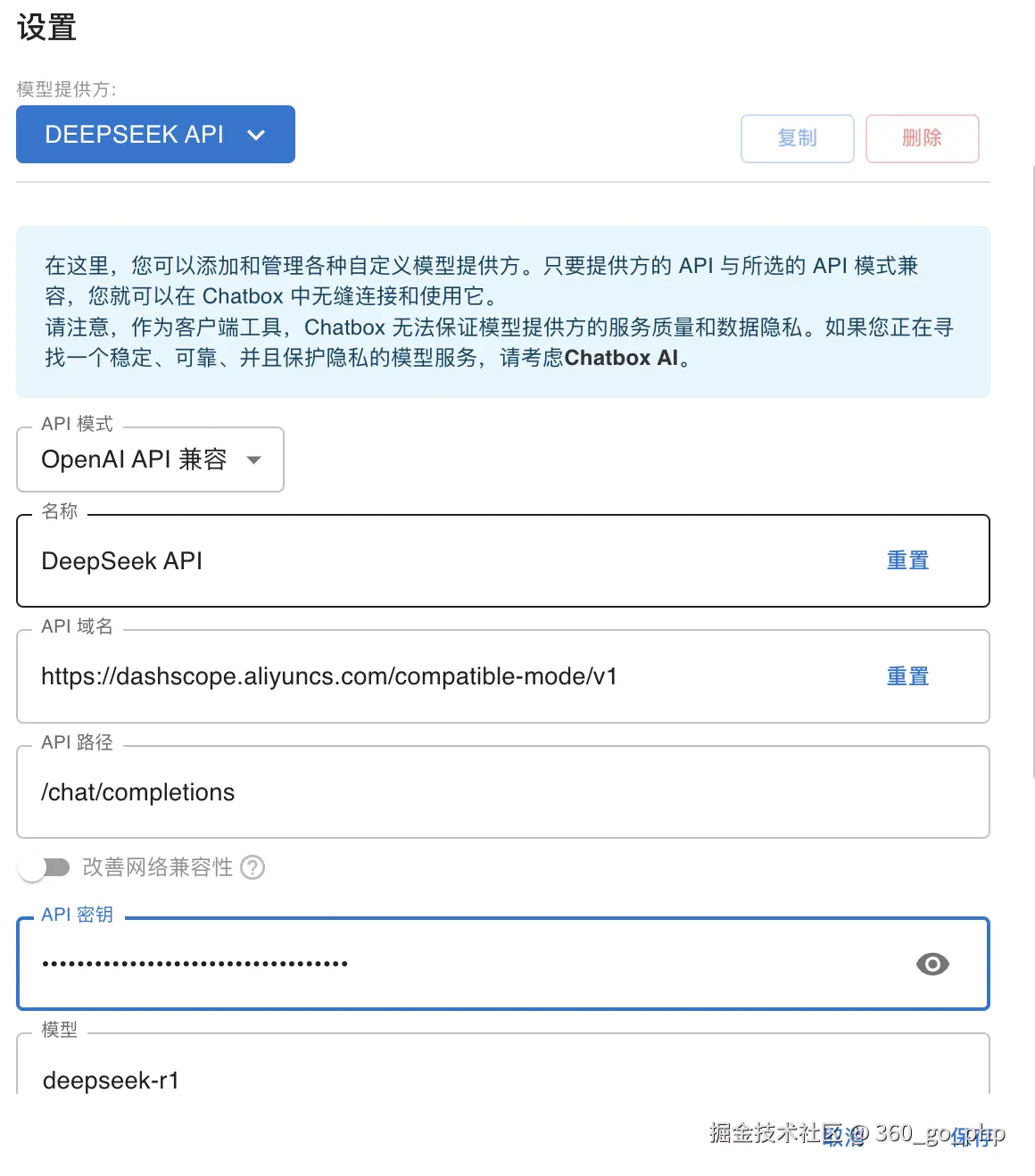Click the 设置 dialog title

(x=46, y=28)
